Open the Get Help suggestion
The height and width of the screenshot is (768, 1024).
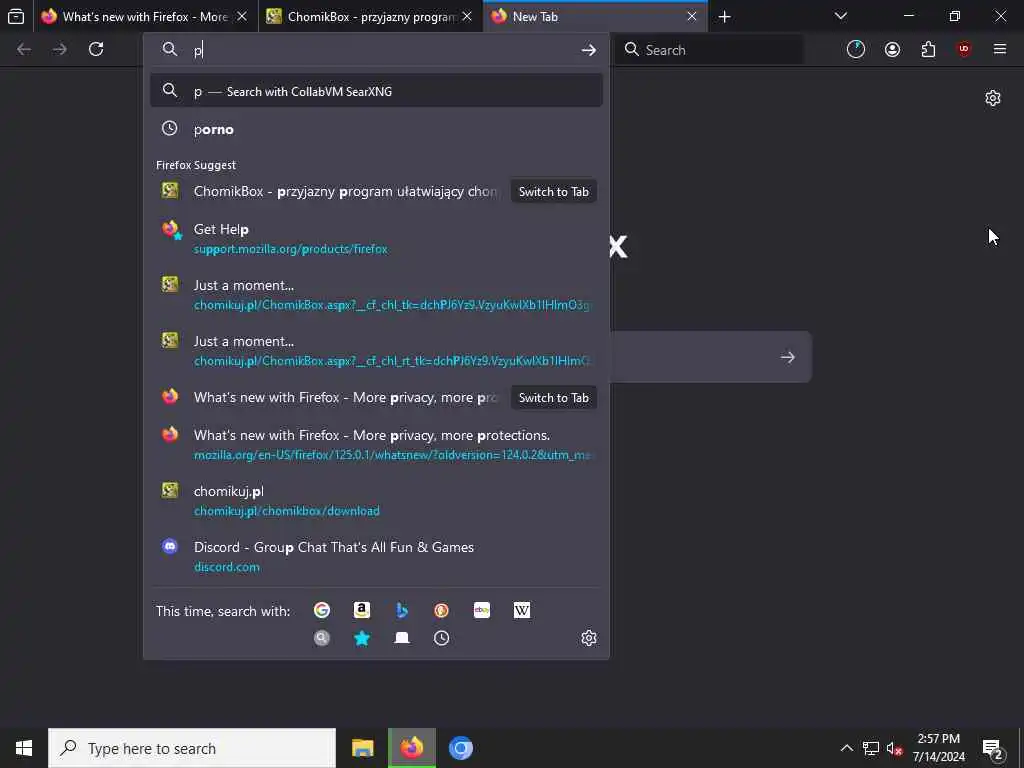point(376,238)
